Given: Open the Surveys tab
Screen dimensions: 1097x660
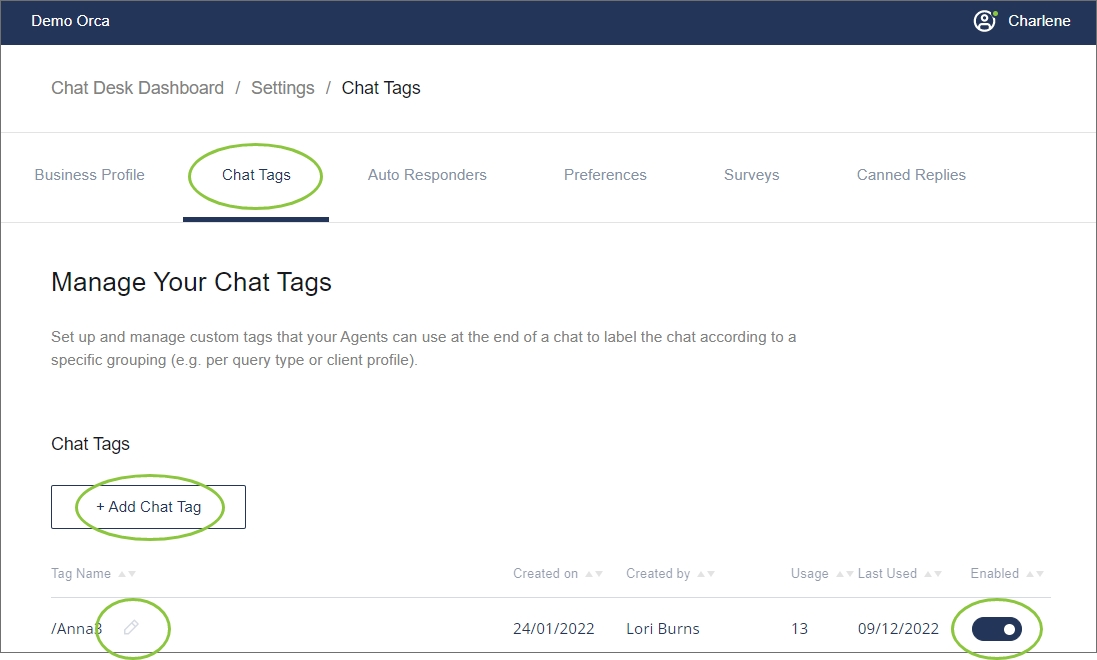Looking at the screenshot, I should 751,175.
